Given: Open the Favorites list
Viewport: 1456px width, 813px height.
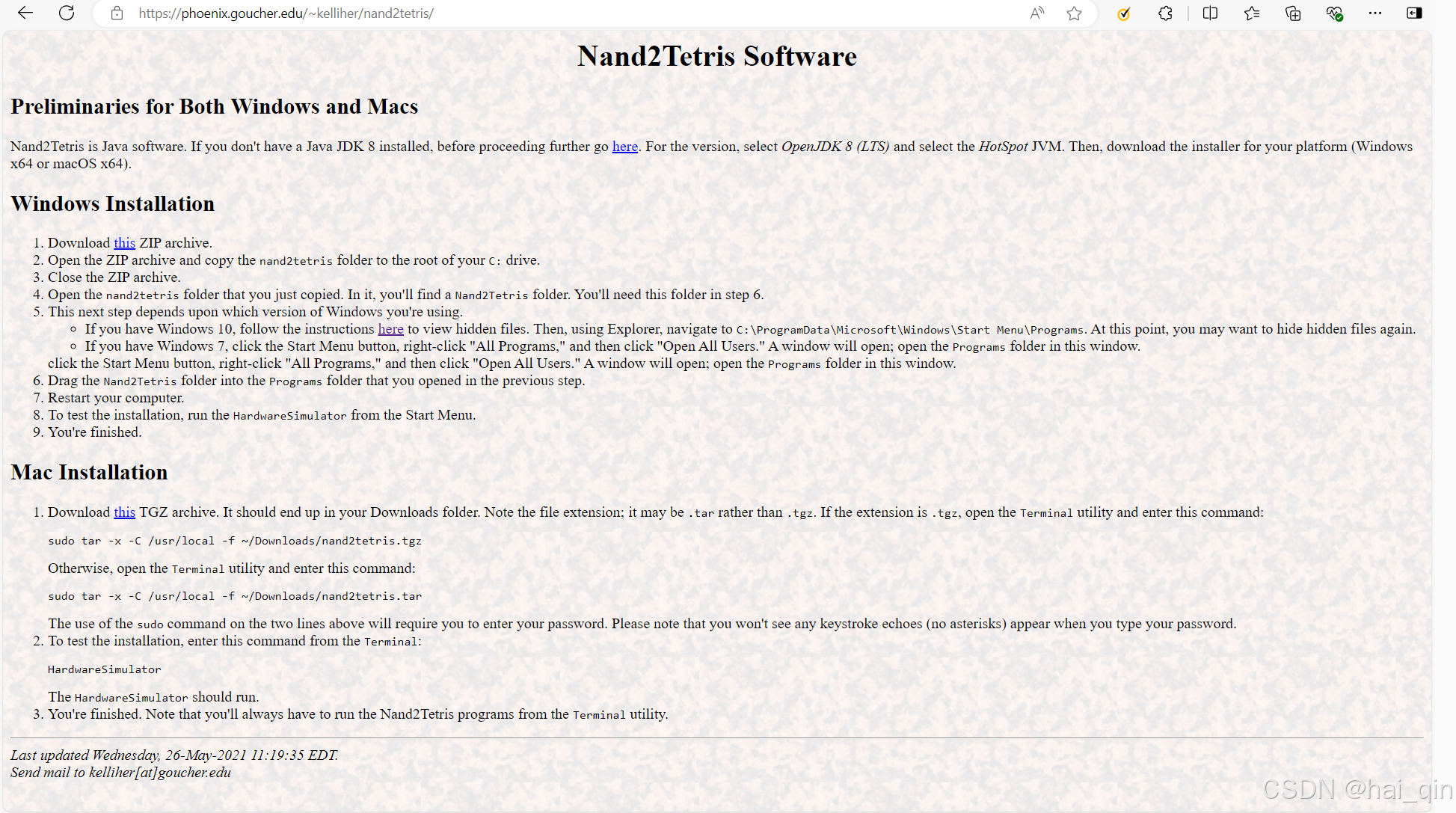Looking at the screenshot, I should (x=1252, y=13).
